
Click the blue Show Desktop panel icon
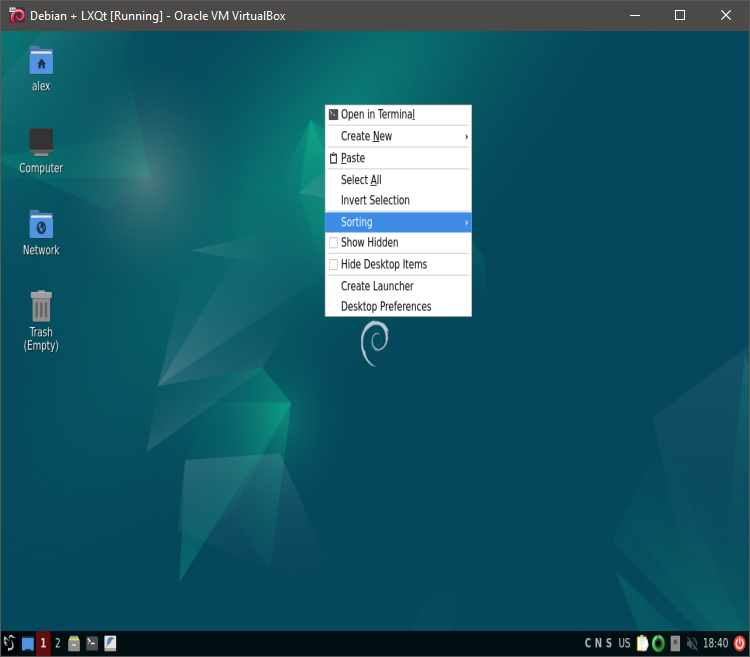[x=28, y=644]
